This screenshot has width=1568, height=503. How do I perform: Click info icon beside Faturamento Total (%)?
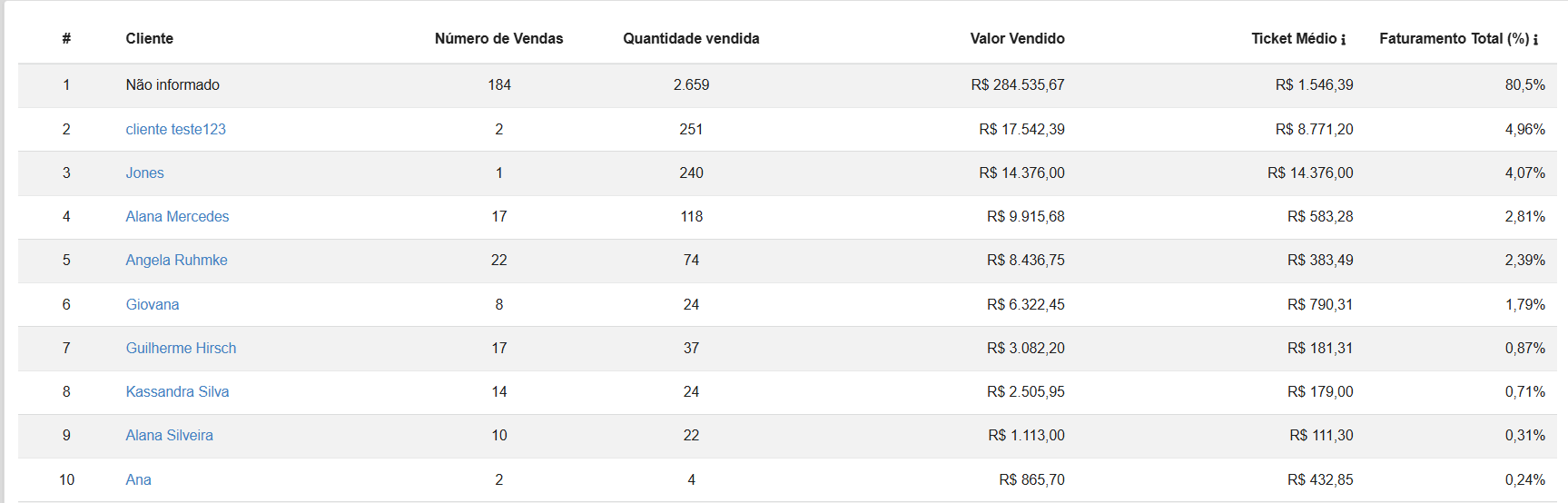[x=1535, y=40]
